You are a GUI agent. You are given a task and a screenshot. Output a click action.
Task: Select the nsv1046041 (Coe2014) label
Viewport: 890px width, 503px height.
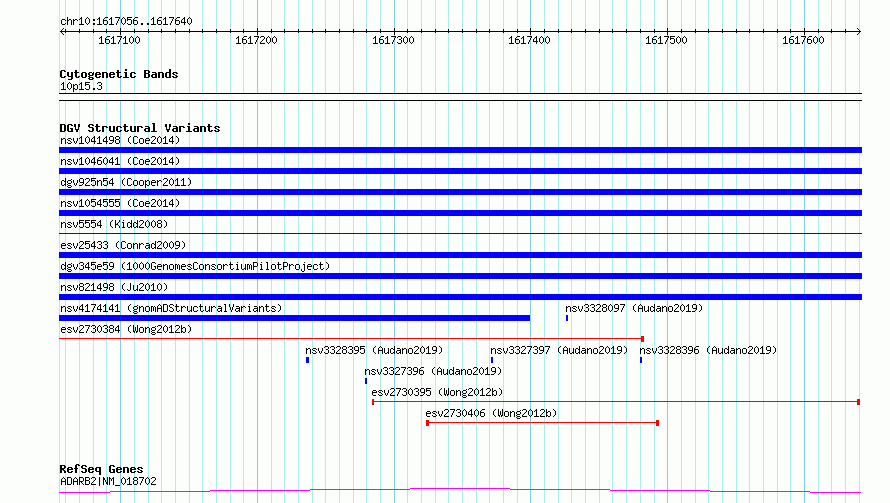point(120,161)
